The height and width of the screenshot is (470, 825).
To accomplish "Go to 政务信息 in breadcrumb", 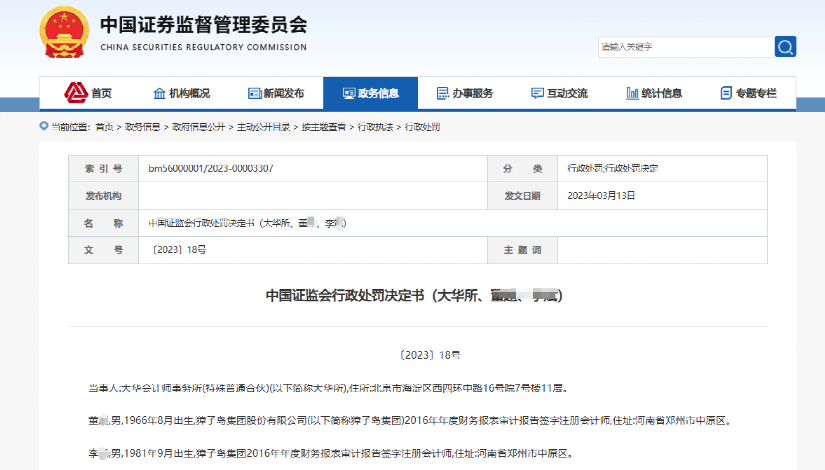I will pyautogui.click(x=143, y=127).
